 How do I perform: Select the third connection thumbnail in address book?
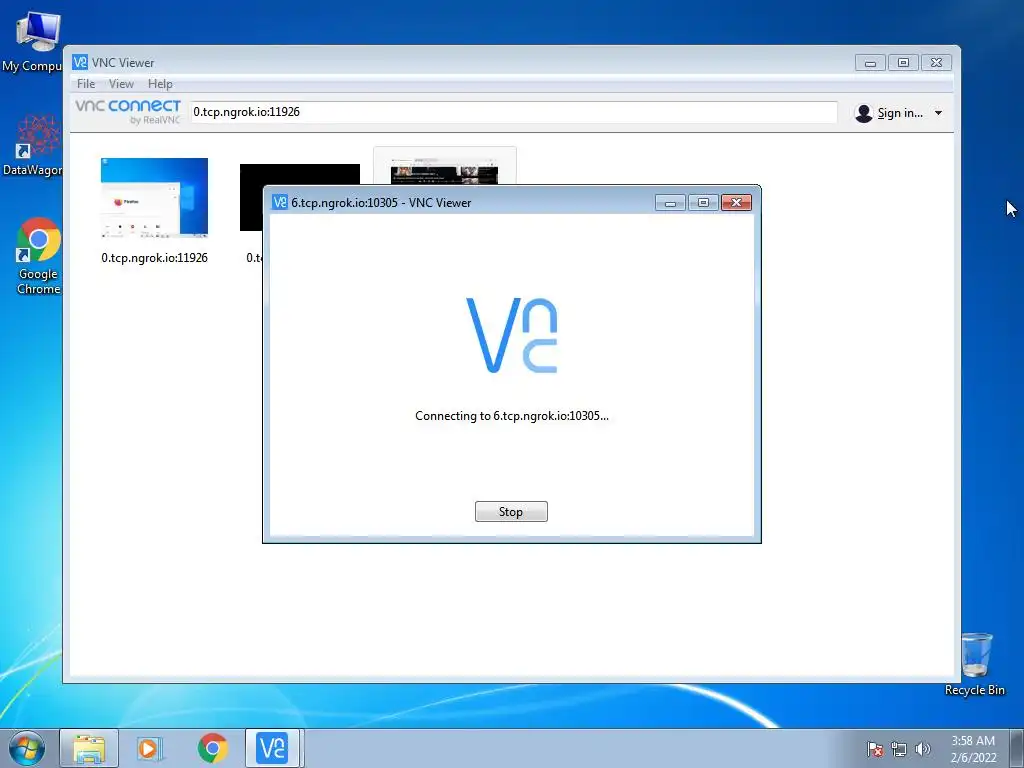pos(444,166)
